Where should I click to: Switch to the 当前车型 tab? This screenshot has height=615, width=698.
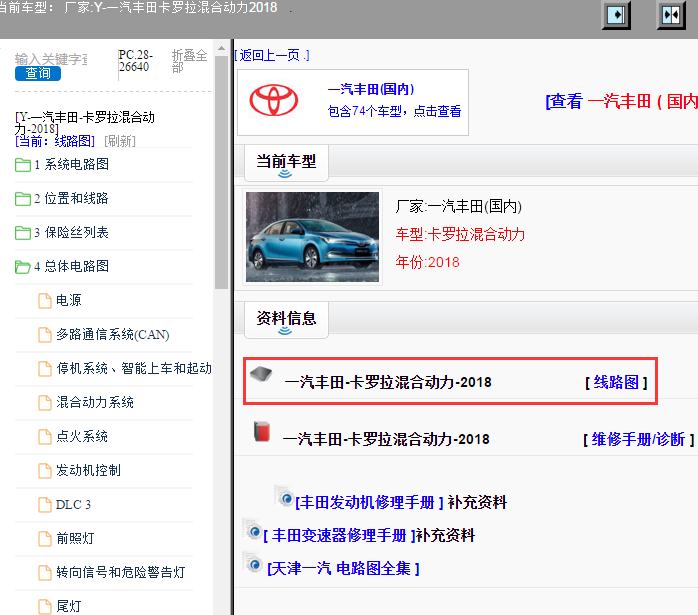click(x=286, y=162)
